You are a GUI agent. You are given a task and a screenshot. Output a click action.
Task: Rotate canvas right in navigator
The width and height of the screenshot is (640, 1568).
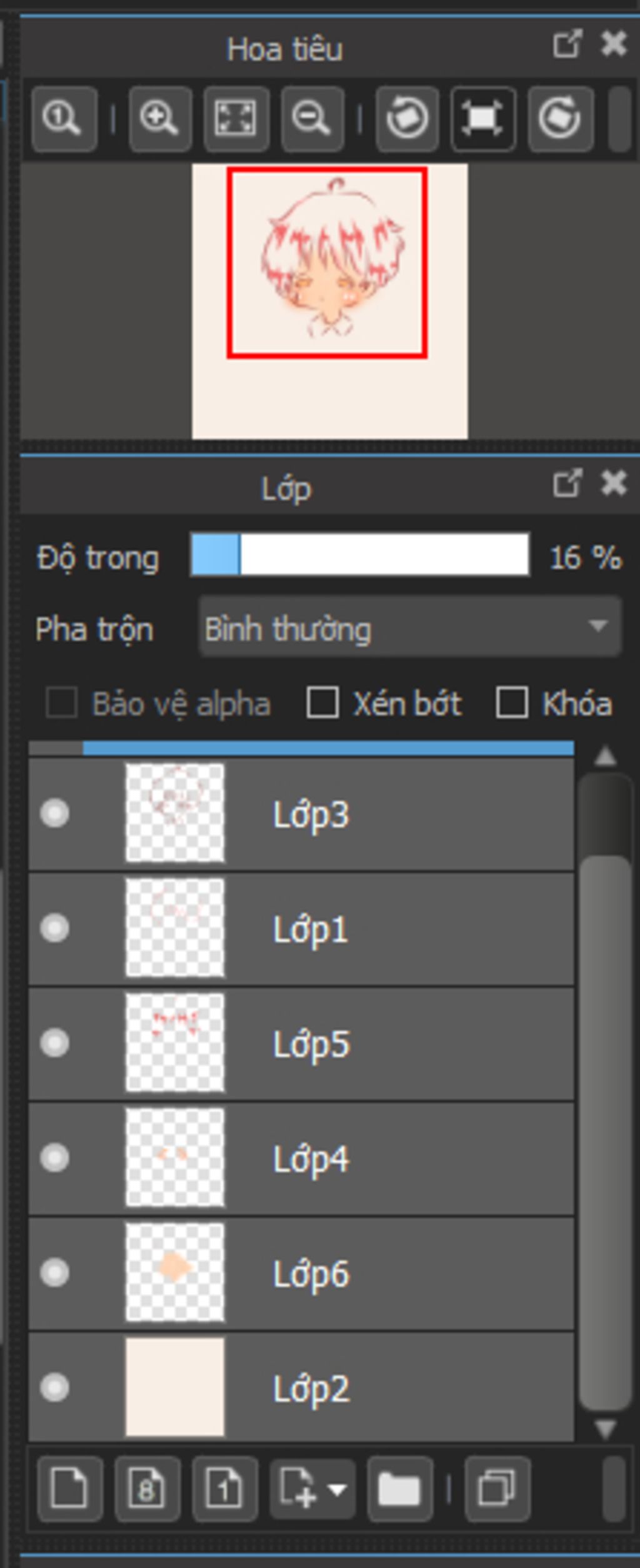pos(560,119)
